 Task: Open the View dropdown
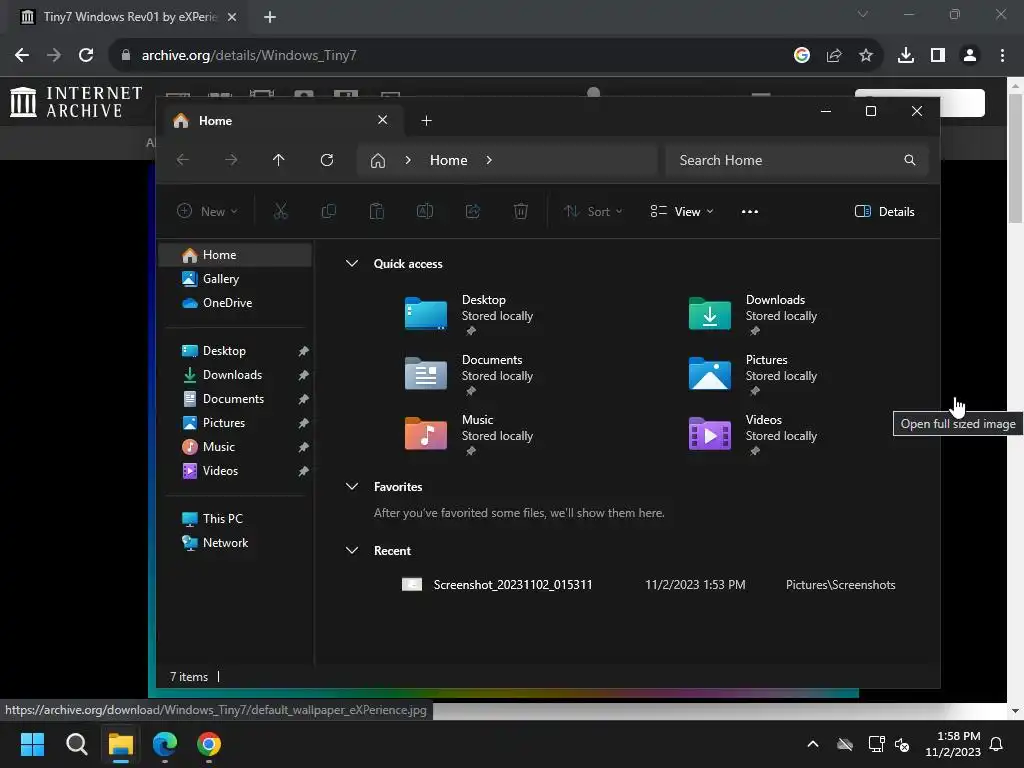(682, 212)
